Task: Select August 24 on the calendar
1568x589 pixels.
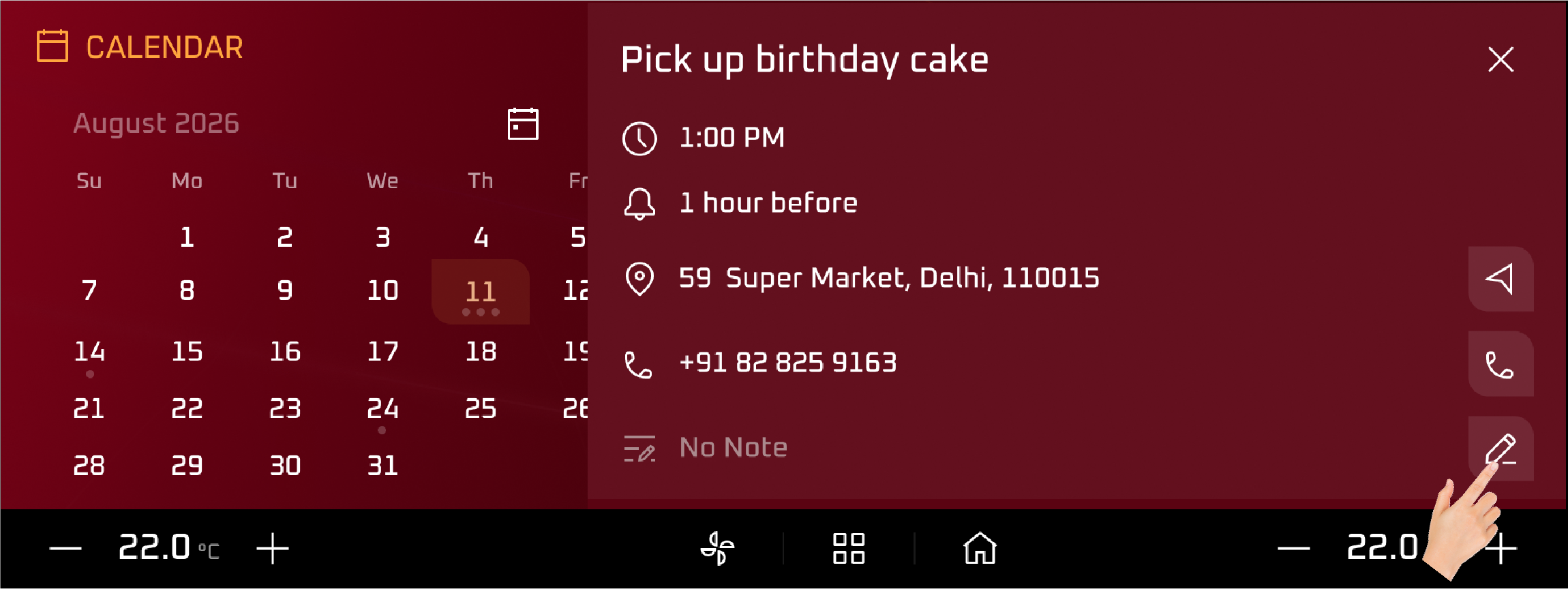Action: tap(382, 409)
